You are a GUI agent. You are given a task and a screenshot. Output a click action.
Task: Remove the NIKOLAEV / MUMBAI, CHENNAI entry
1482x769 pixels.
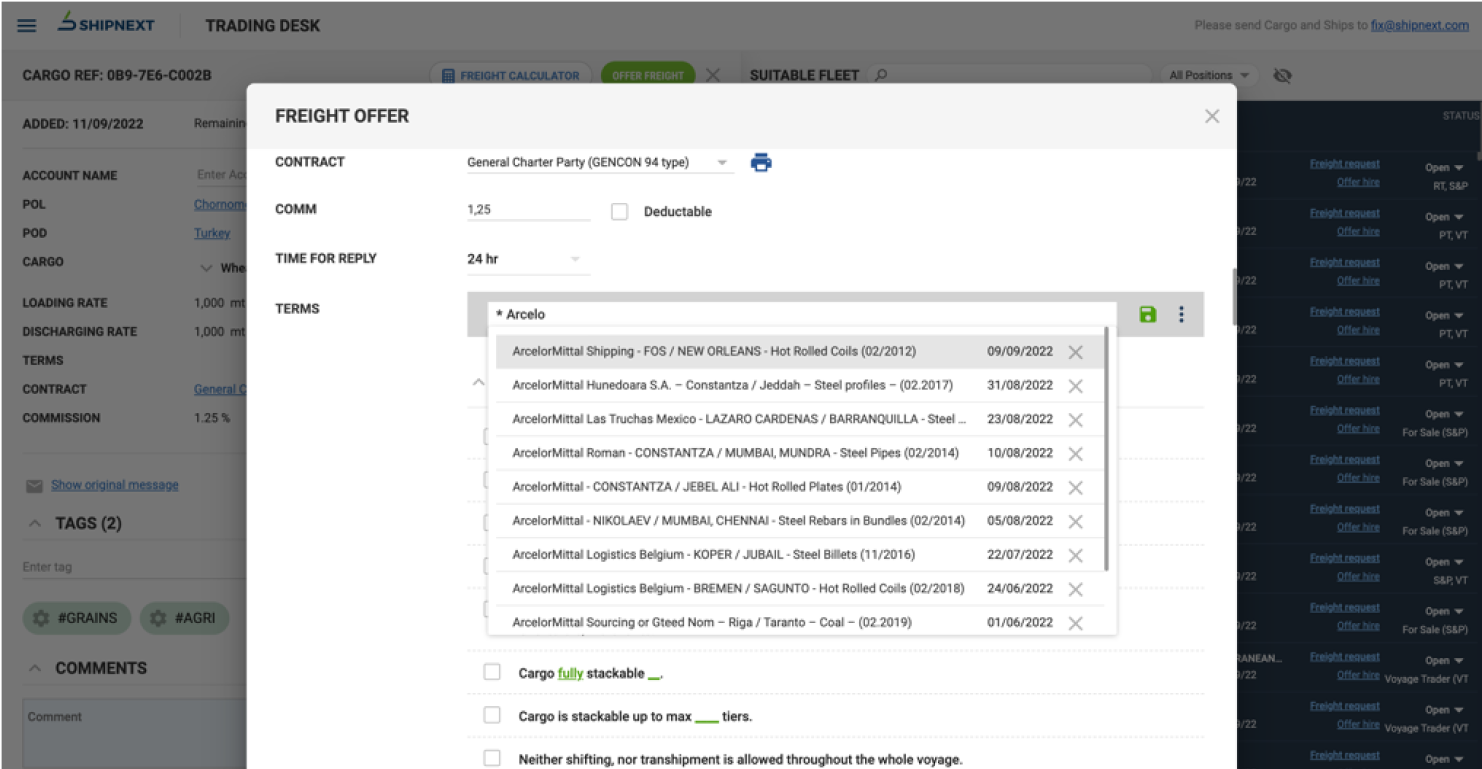(x=1075, y=522)
